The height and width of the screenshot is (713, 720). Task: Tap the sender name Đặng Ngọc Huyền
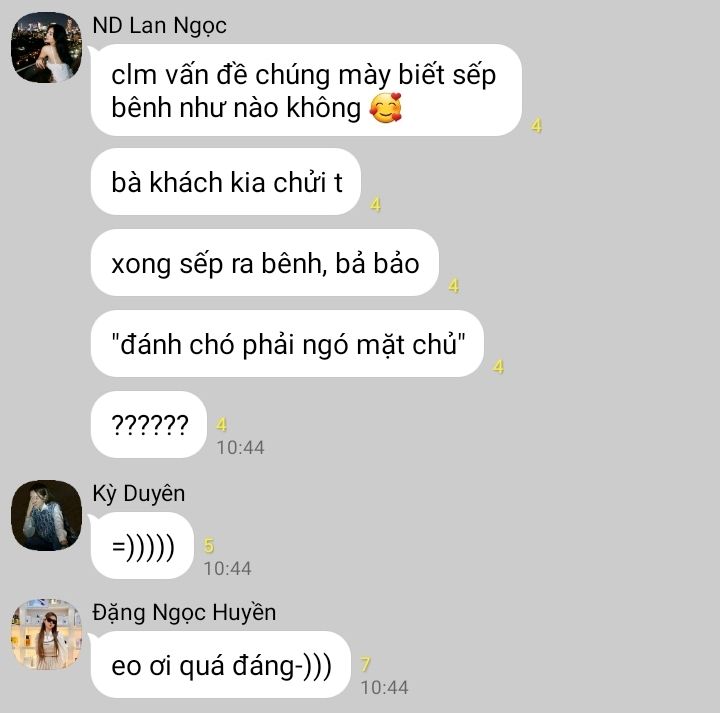tap(184, 612)
